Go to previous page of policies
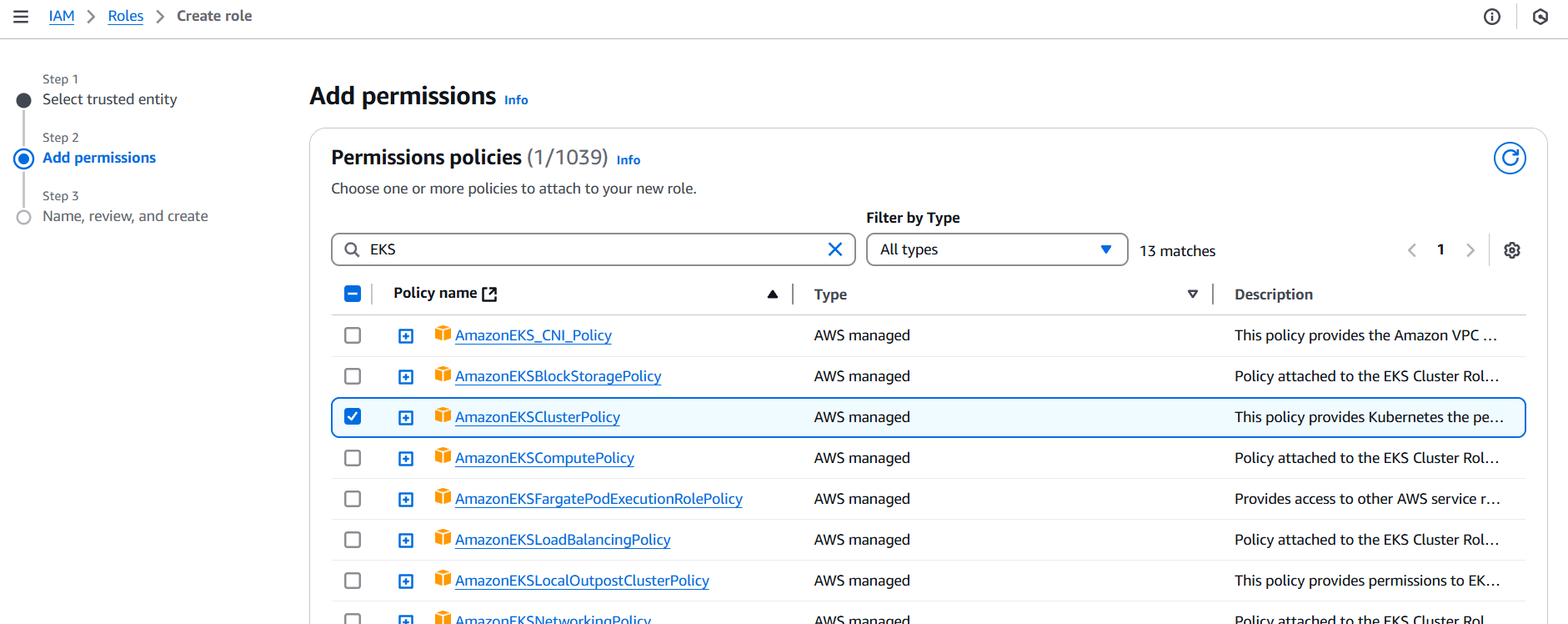1568x624 pixels. pos(1412,250)
